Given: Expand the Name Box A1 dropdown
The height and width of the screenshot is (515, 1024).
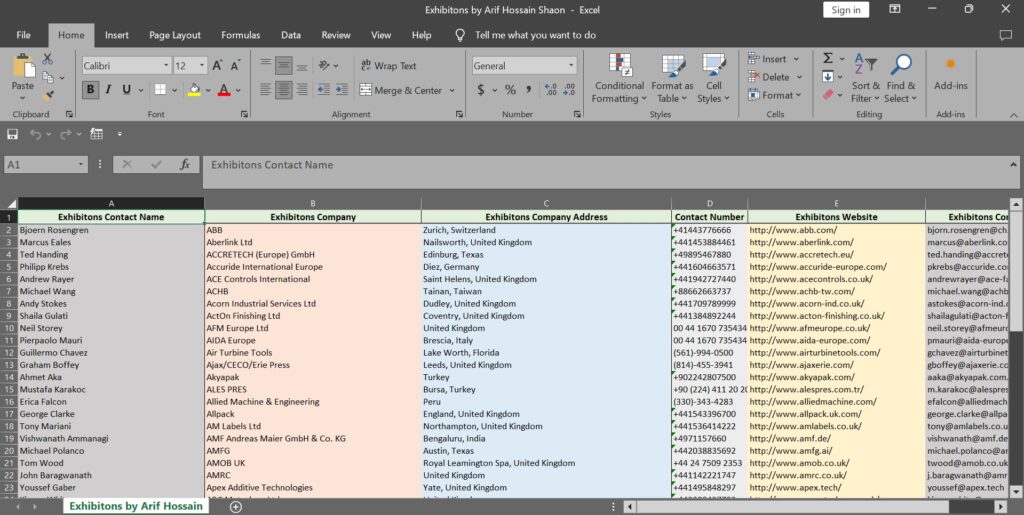Looking at the screenshot, I should (81, 164).
